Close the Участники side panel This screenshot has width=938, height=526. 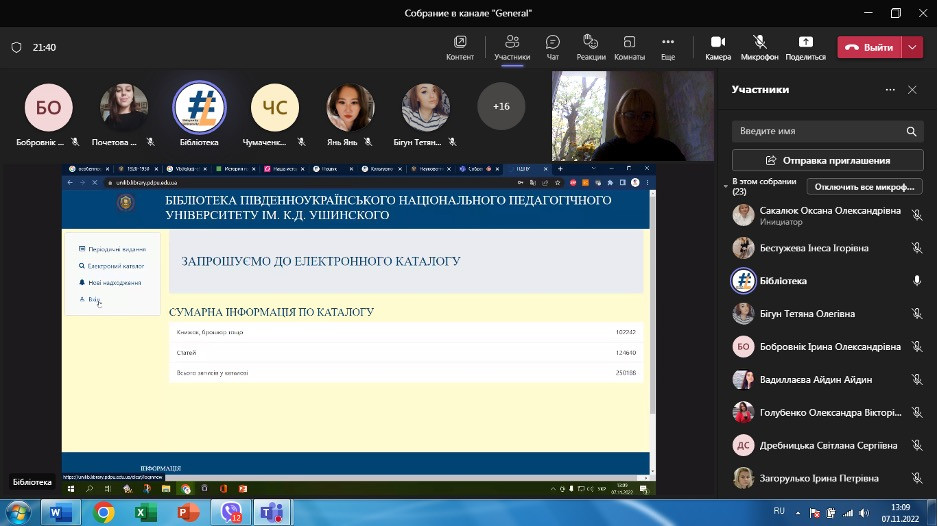pos(912,90)
